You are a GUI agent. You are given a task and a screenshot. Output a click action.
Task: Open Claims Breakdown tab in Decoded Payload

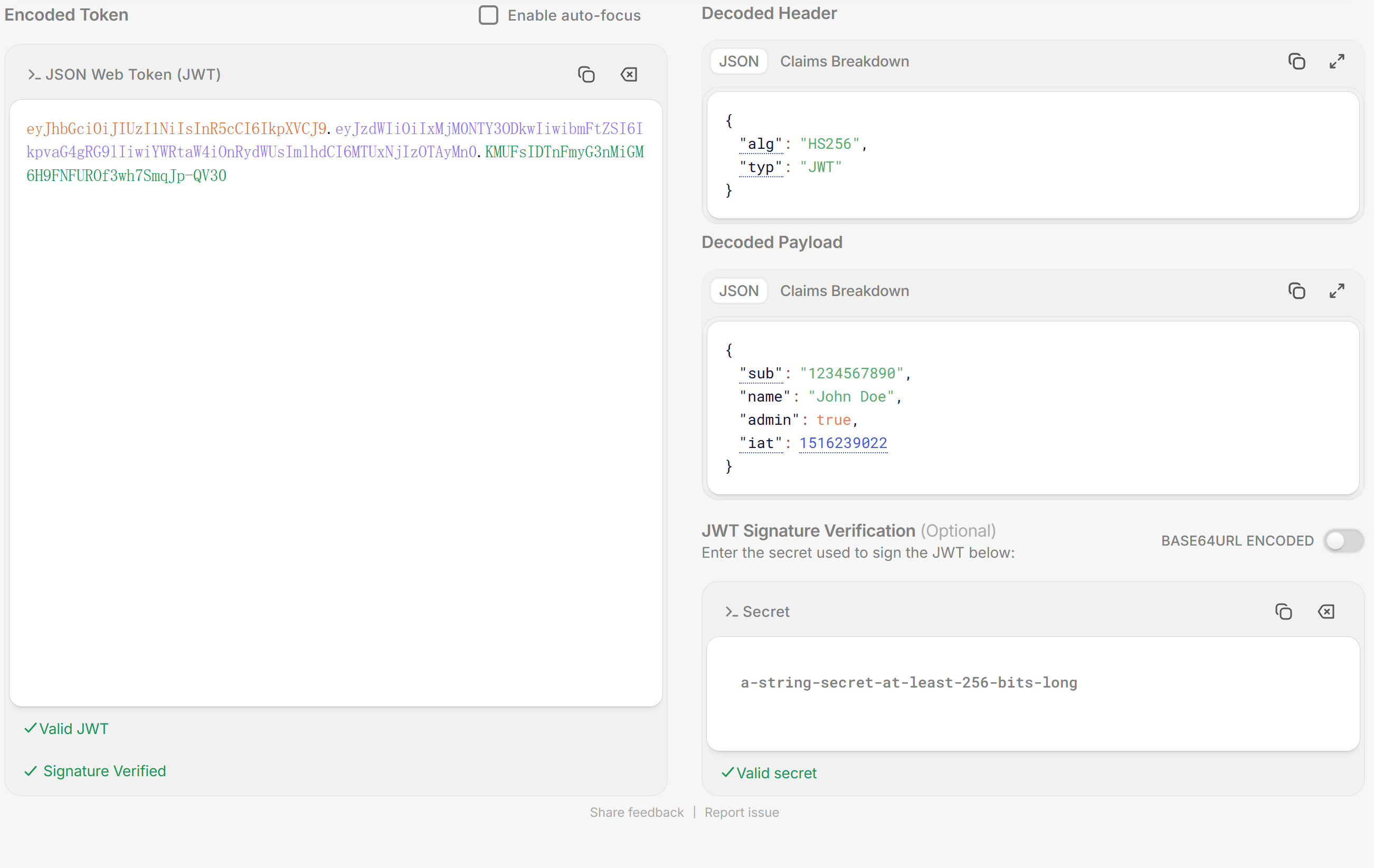(x=845, y=291)
